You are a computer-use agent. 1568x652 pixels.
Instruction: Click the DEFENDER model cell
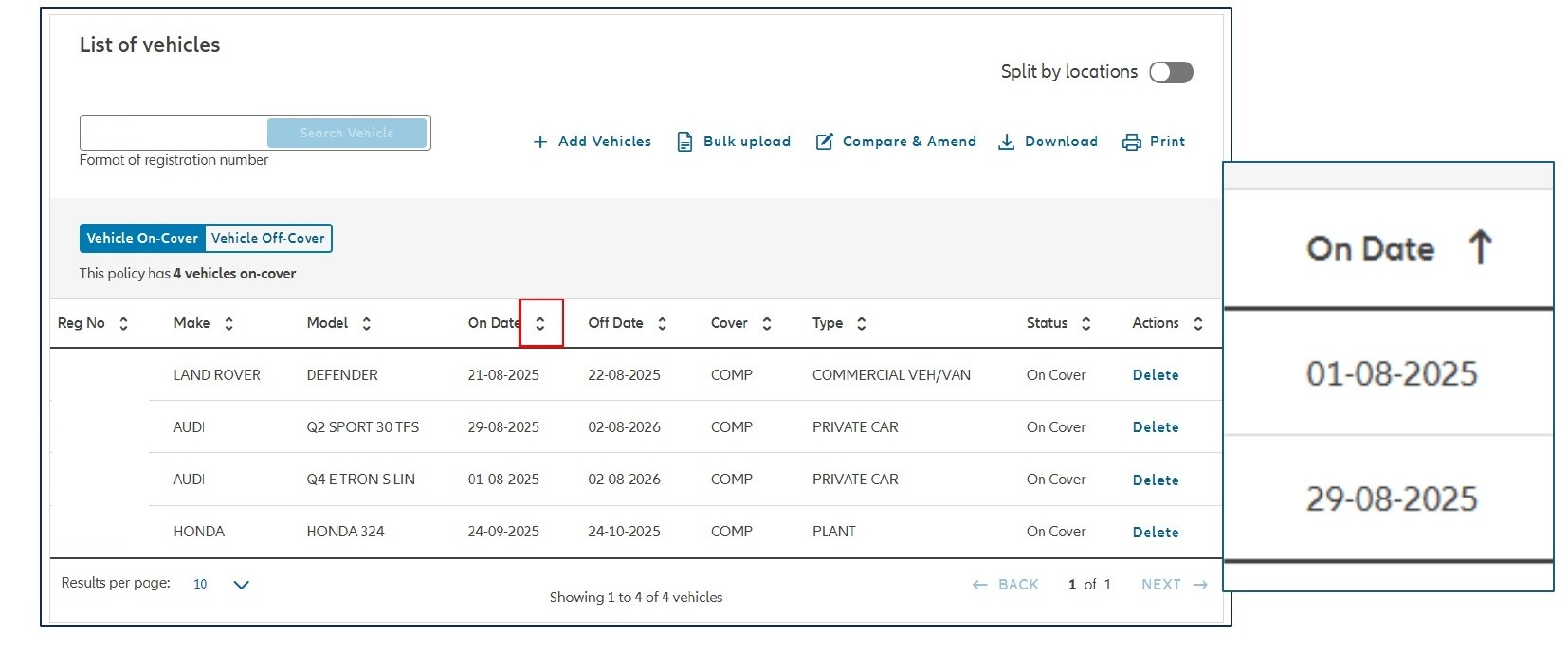click(342, 375)
